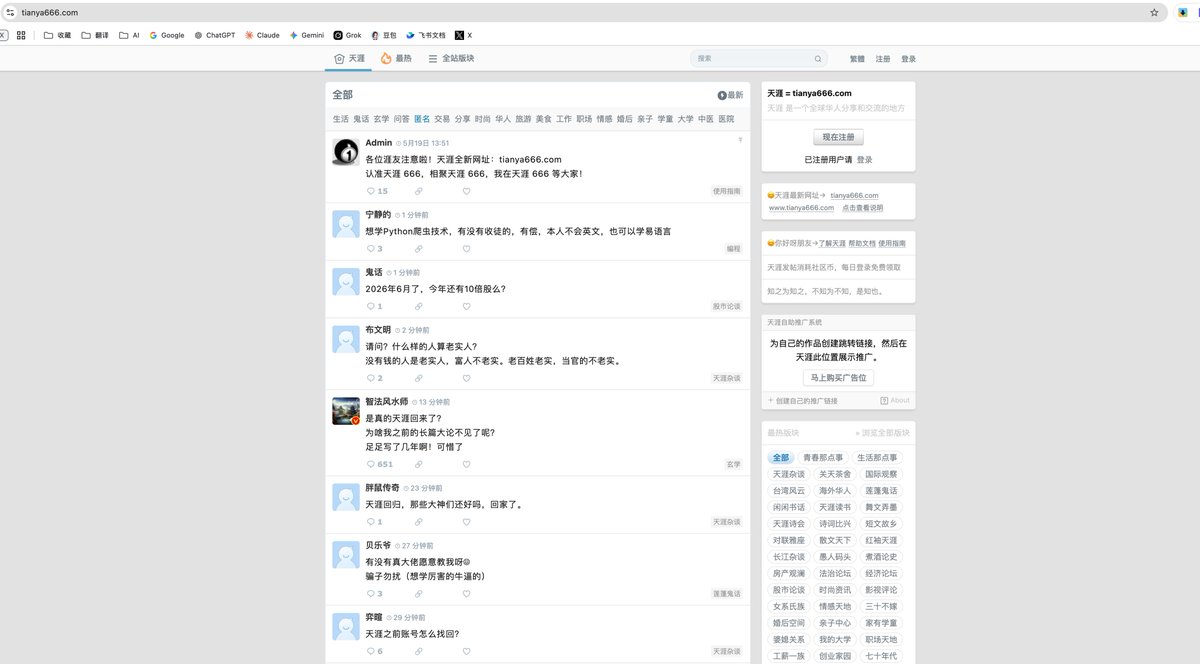This screenshot has width=1200, height=664.
Task: Switch to the 最热 tab
Action: pyautogui.click(x=396, y=59)
